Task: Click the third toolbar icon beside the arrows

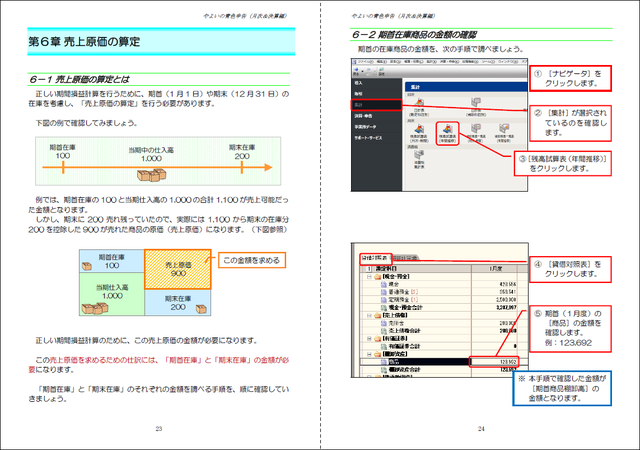Action: pos(381,71)
